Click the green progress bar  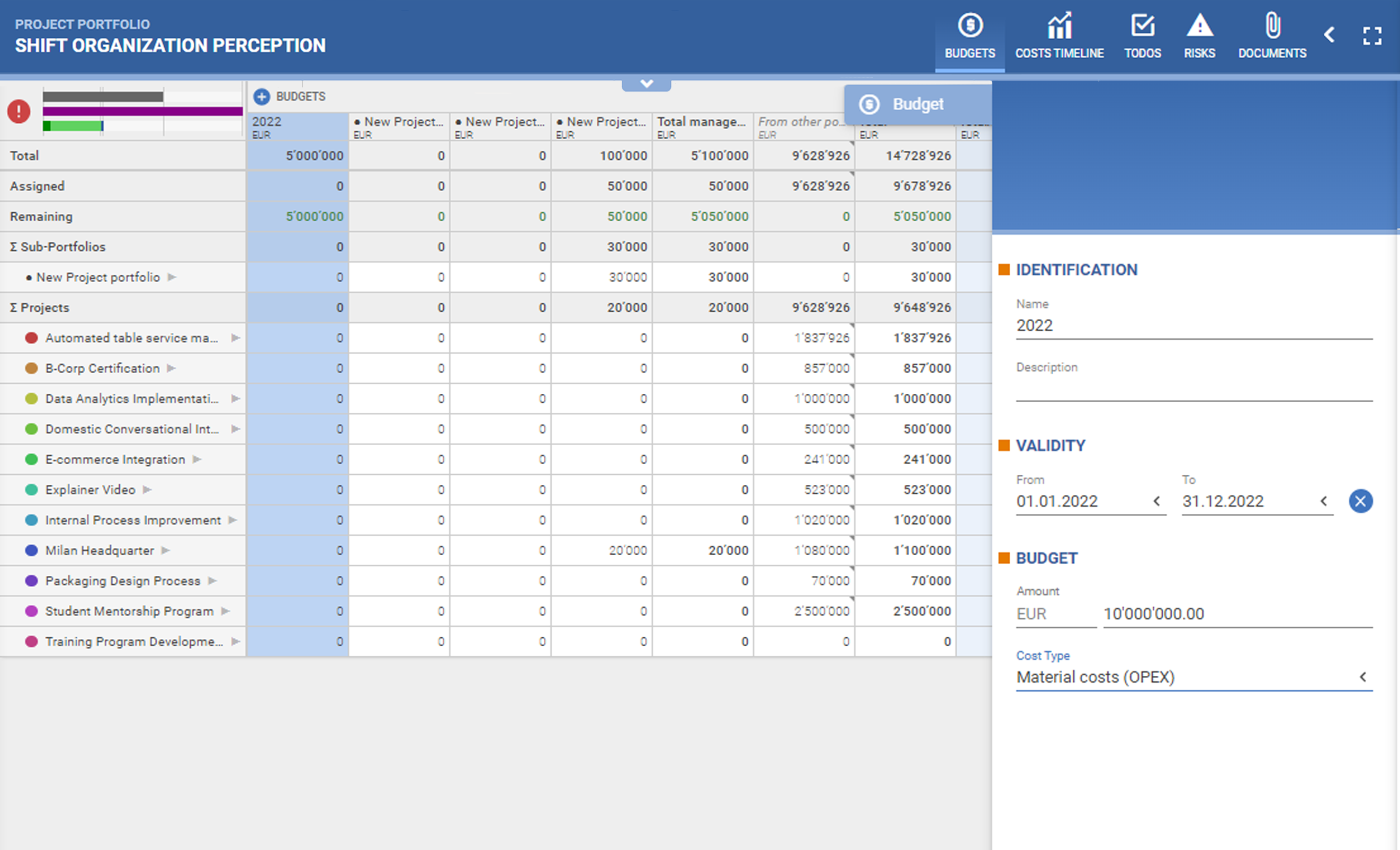pos(73,125)
